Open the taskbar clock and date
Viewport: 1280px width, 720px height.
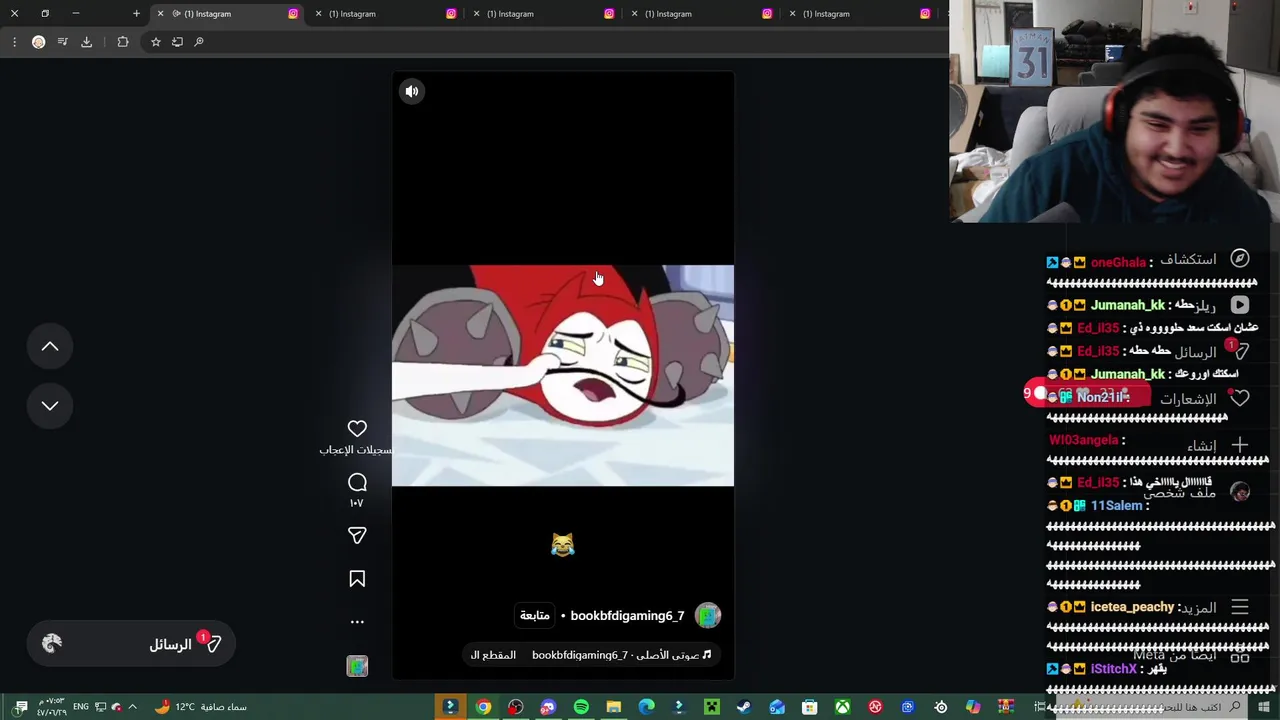(x=51, y=707)
